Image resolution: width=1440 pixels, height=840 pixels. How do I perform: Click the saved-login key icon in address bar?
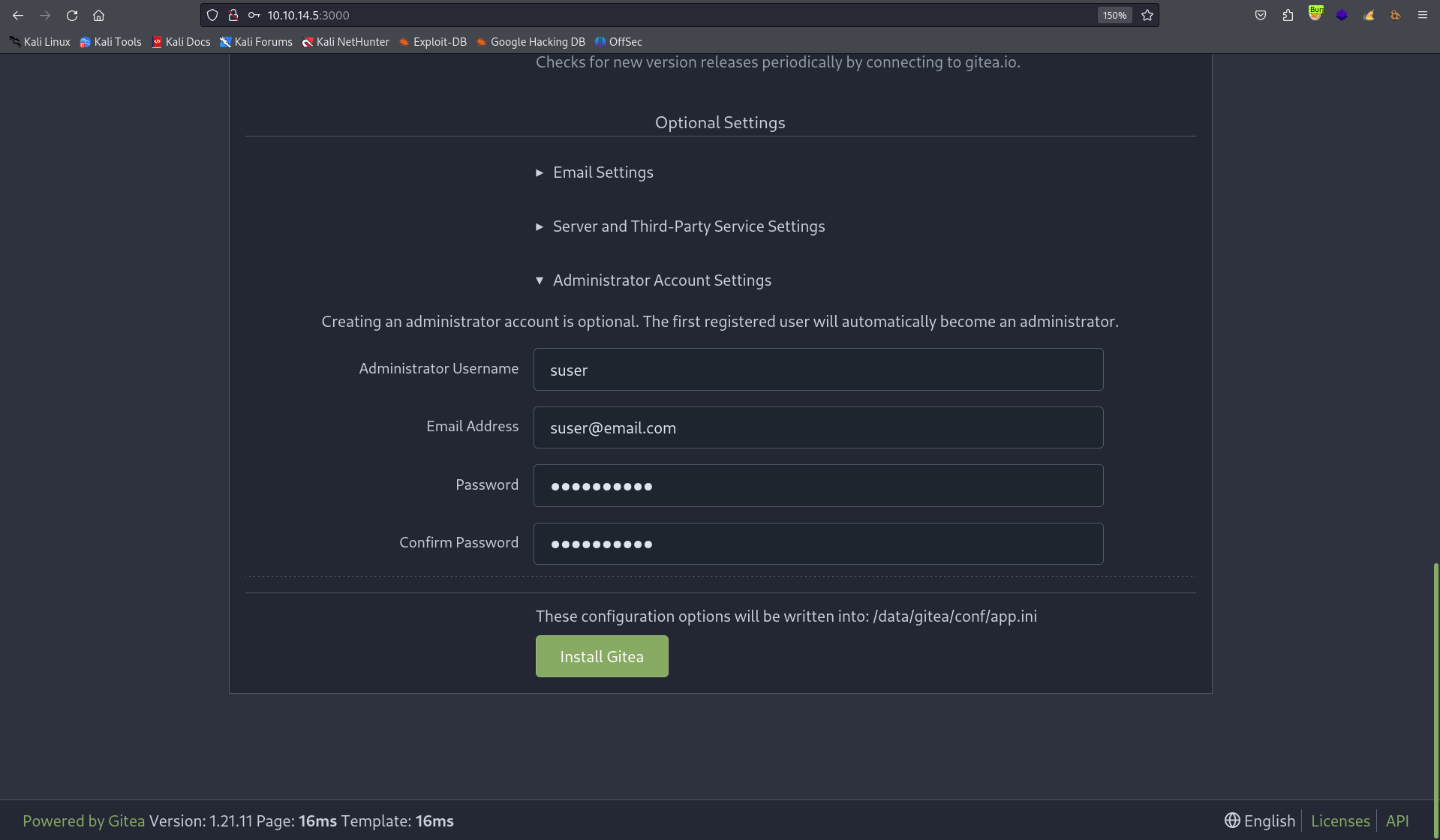pyautogui.click(x=254, y=15)
